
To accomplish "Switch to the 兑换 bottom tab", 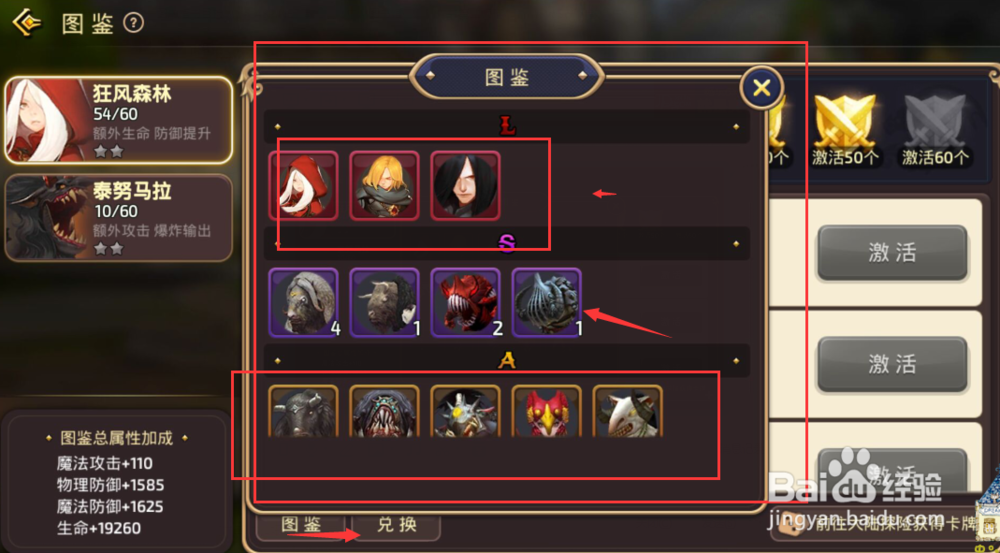I will tap(396, 526).
